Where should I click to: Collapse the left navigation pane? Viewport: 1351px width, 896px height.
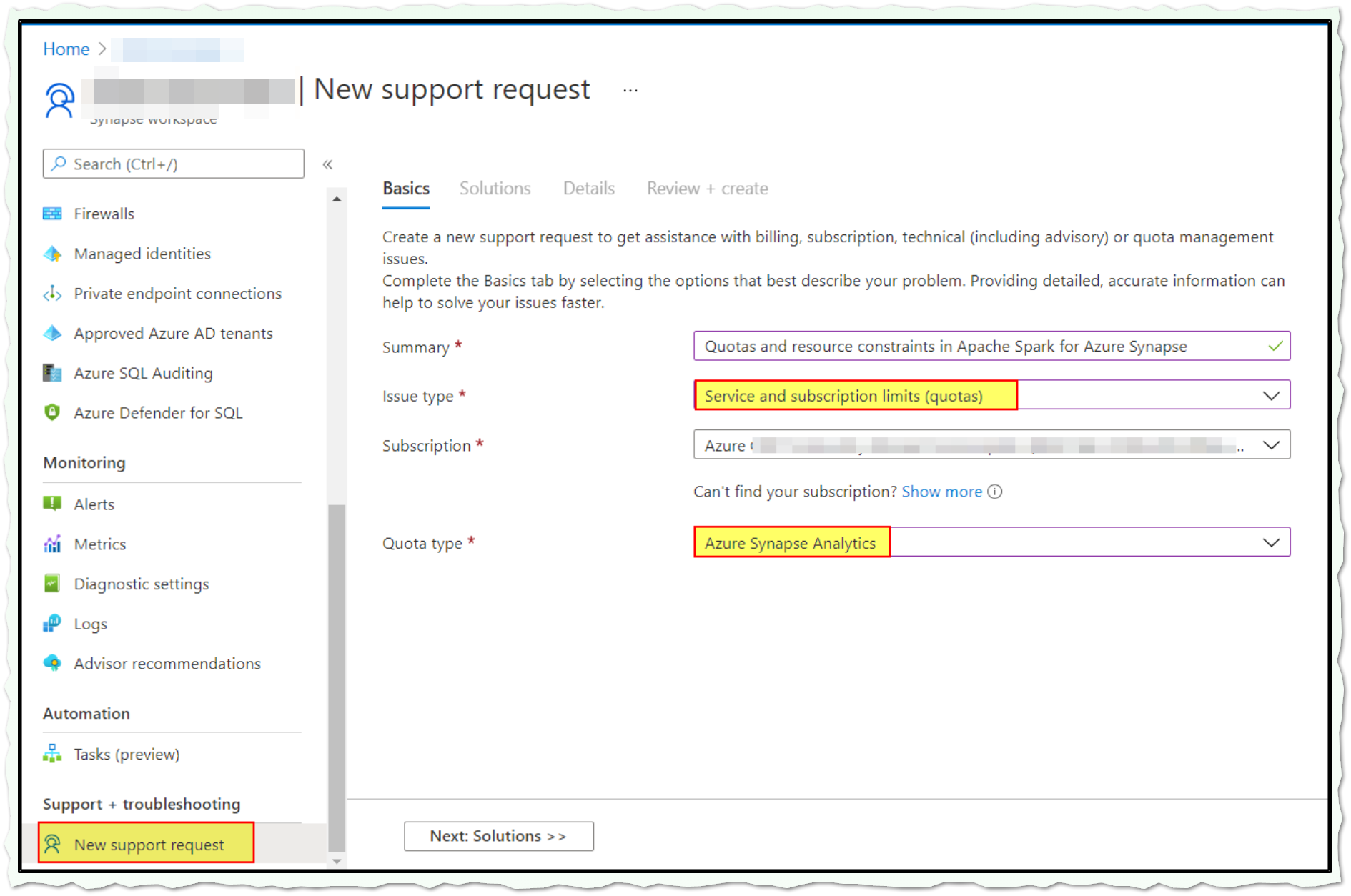[328, 164]
